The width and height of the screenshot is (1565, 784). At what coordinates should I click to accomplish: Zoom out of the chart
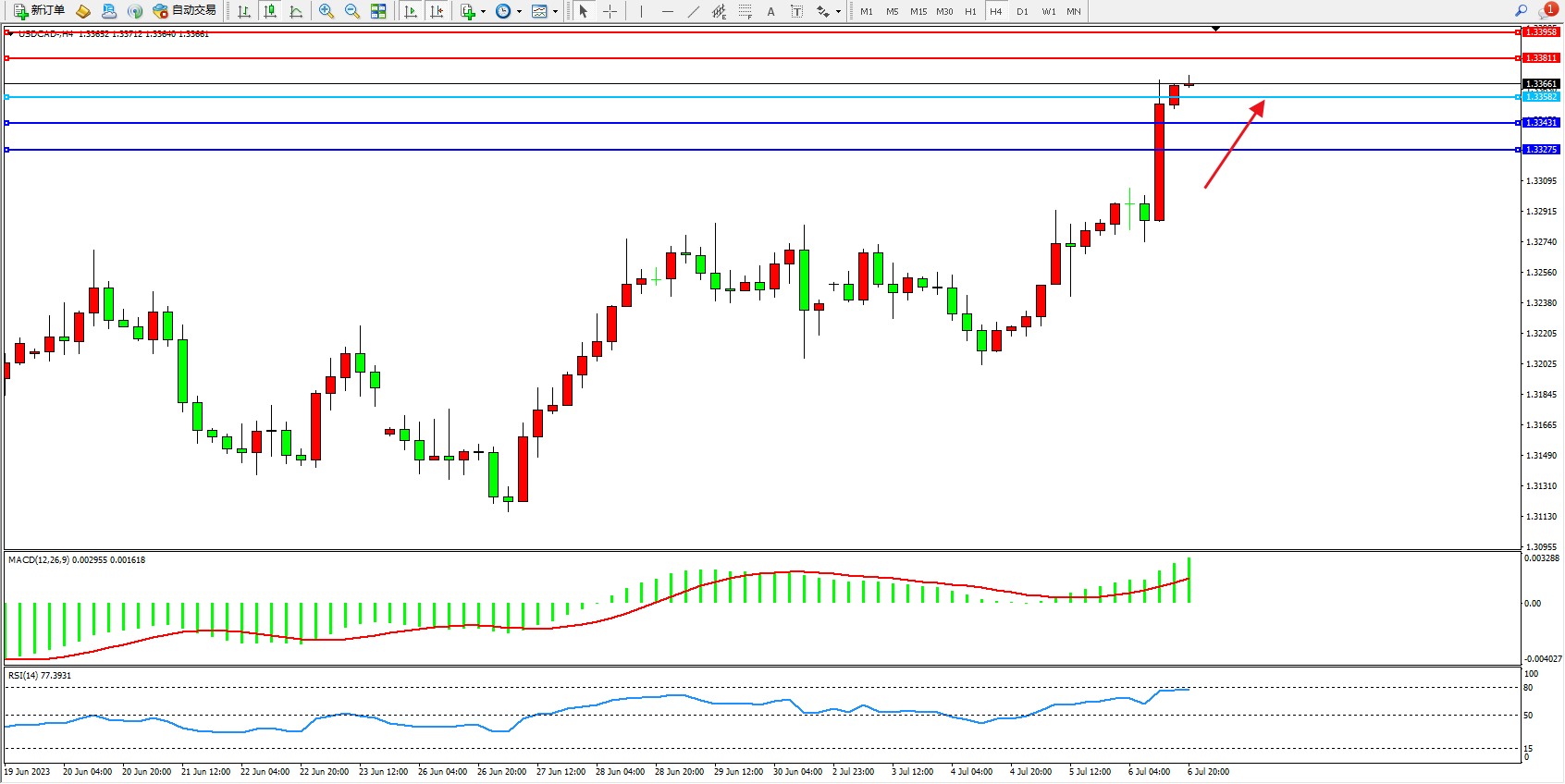[352, 11]
